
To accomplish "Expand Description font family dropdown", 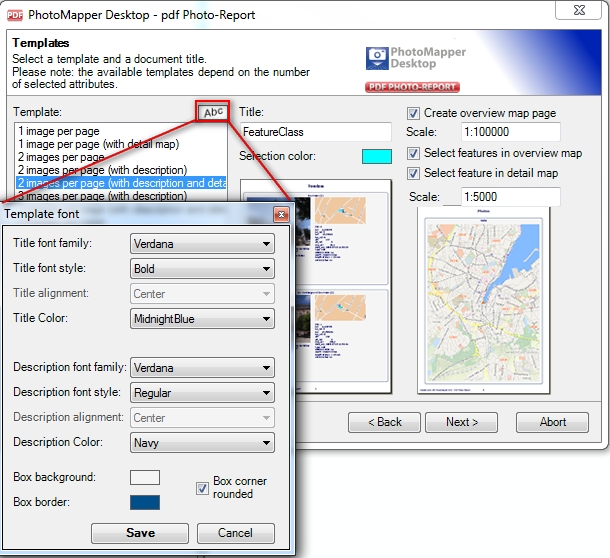I will [x=202, y=367].
